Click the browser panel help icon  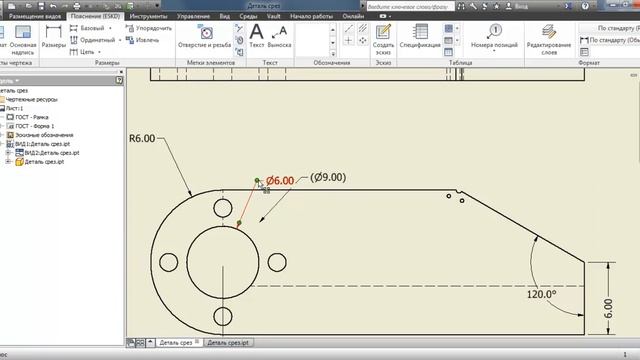pyautogui.click(x=119, y=80)
